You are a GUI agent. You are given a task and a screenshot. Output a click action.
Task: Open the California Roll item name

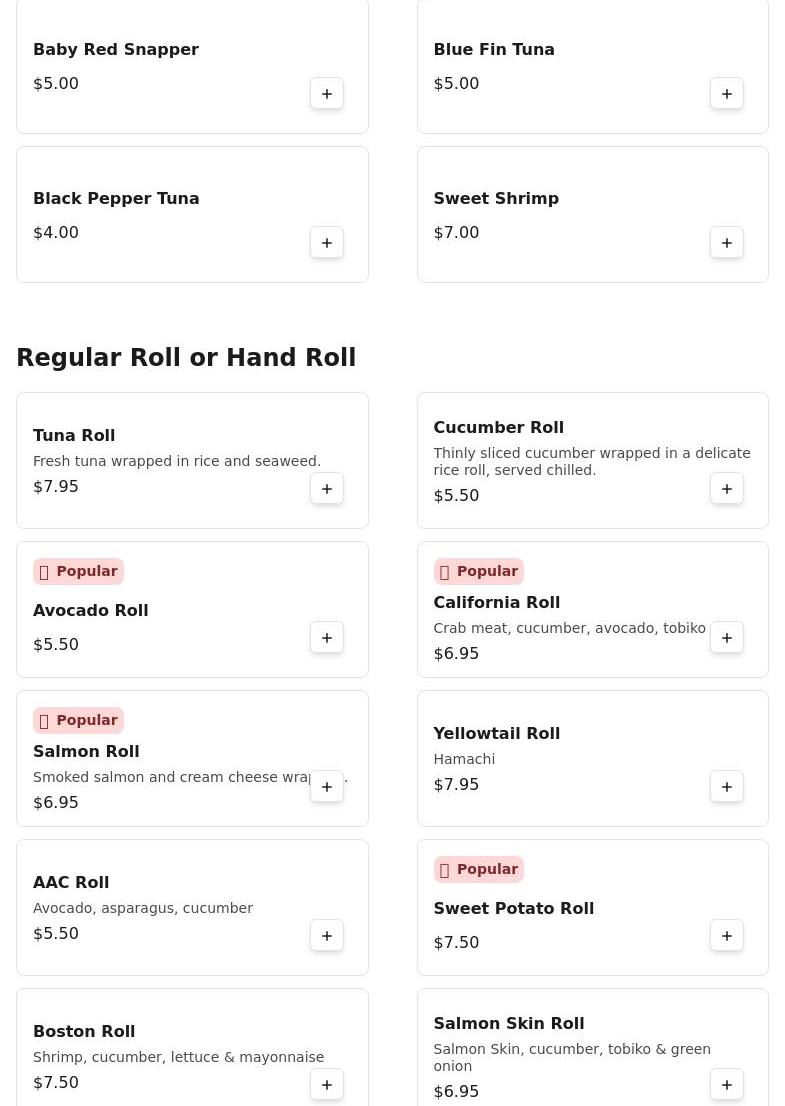click(496, 603)
